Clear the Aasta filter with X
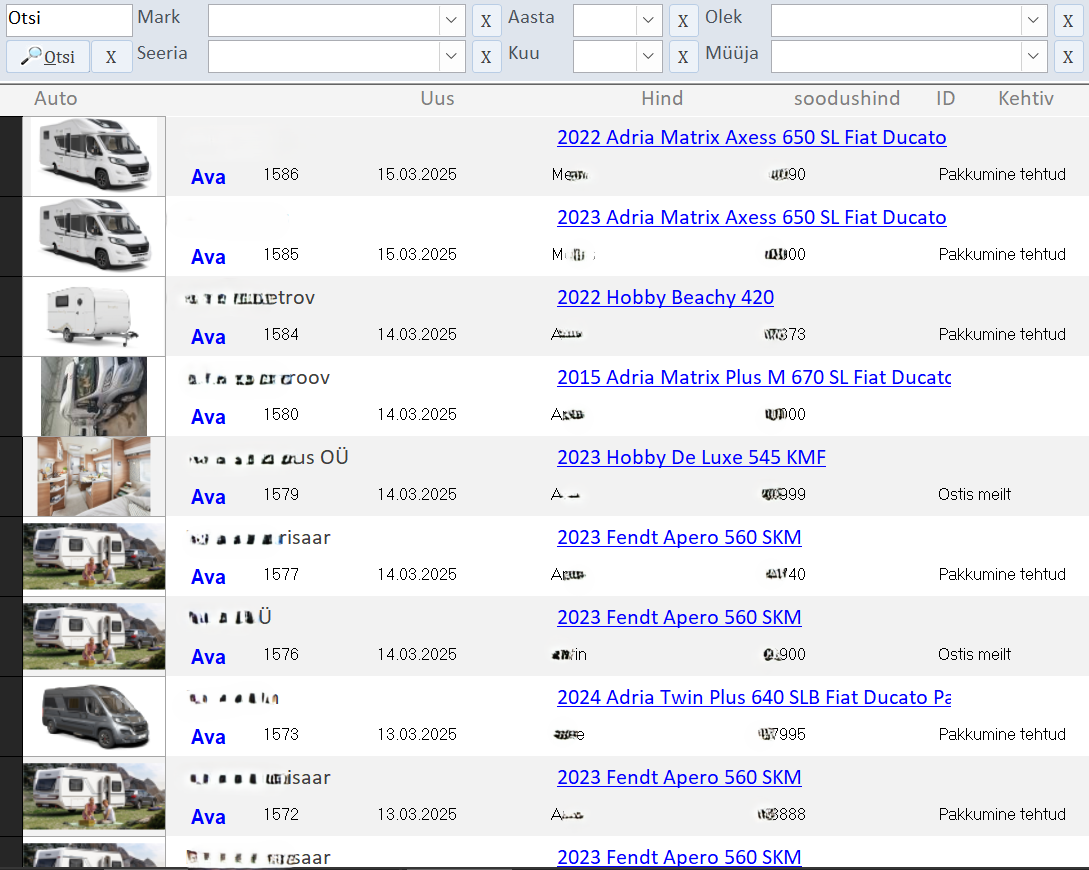 click(683, 21)
